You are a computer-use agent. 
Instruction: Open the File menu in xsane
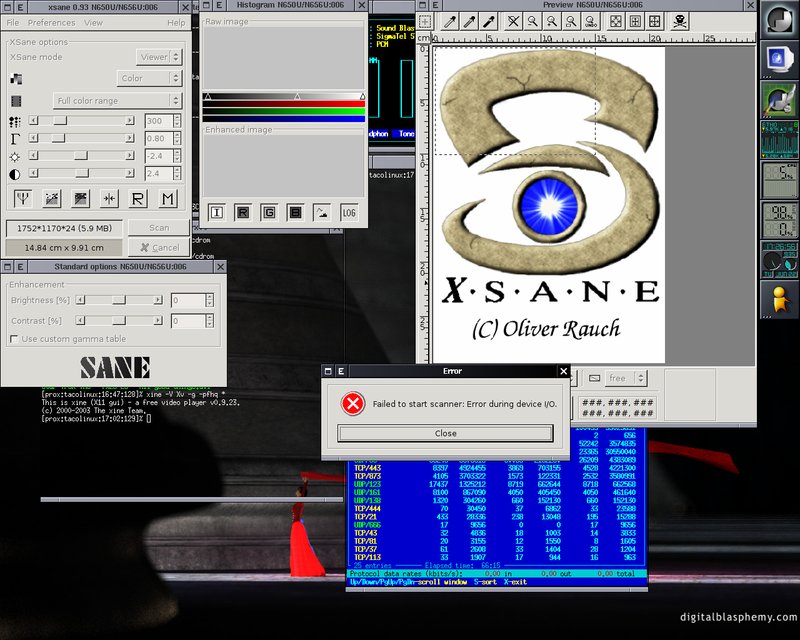(x=13, y=22)
